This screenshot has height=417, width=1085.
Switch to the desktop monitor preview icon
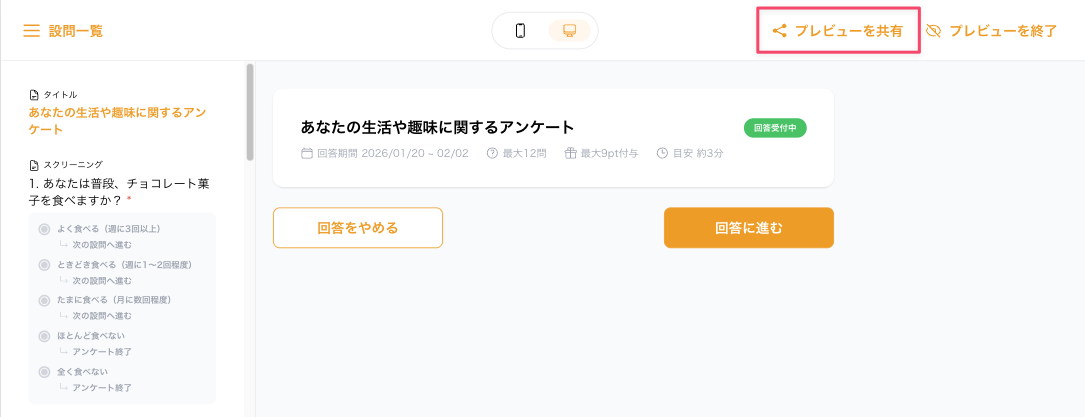point(569,31)
